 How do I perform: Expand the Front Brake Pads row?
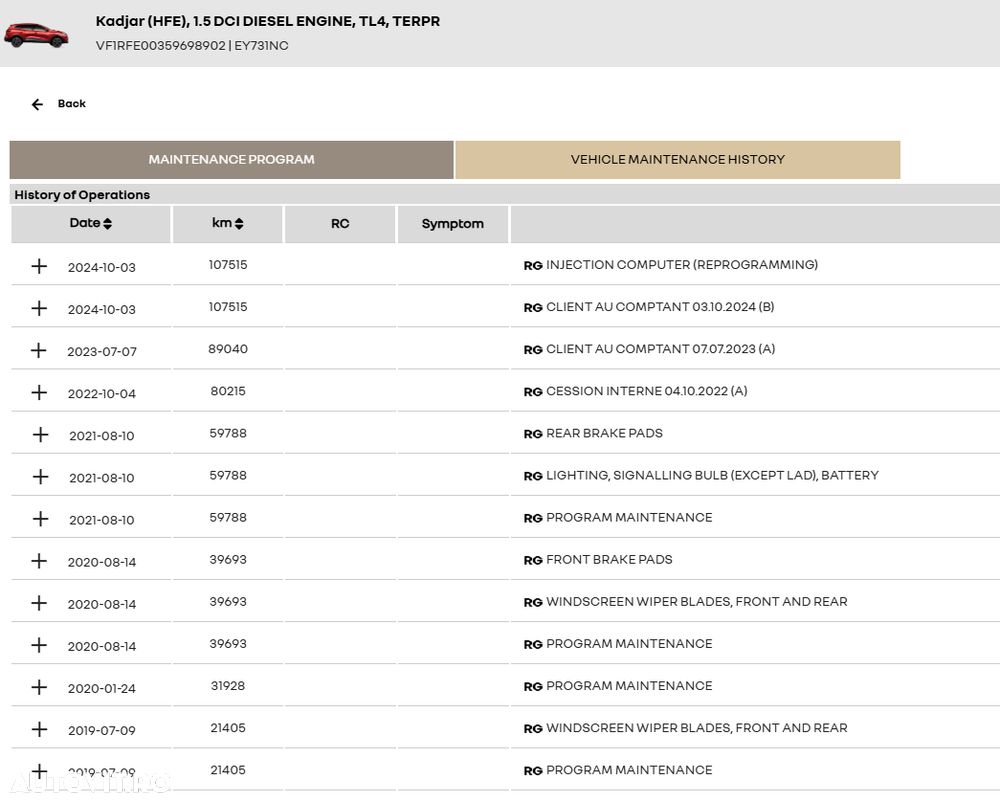point(40,561)
